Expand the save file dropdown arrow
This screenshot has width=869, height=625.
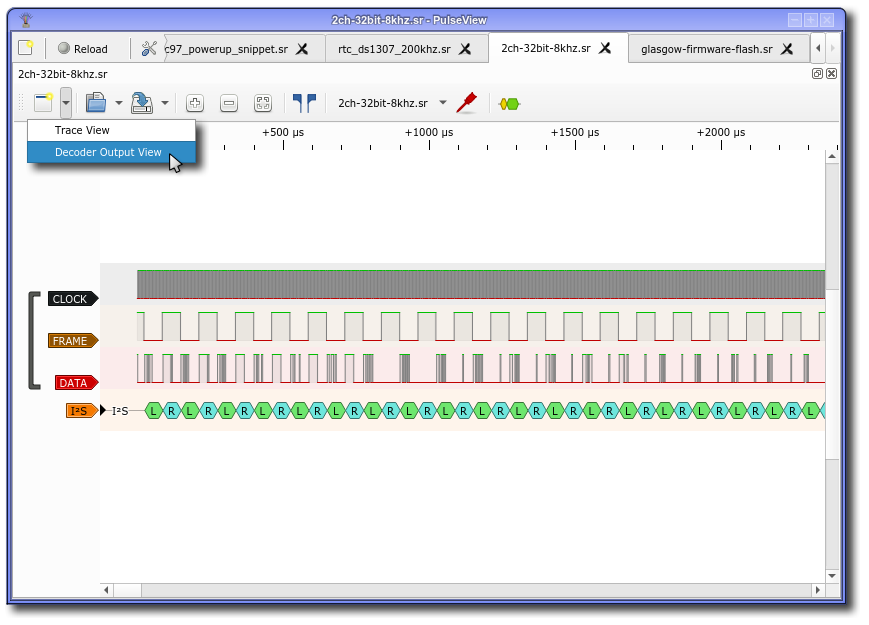[165, 103]
